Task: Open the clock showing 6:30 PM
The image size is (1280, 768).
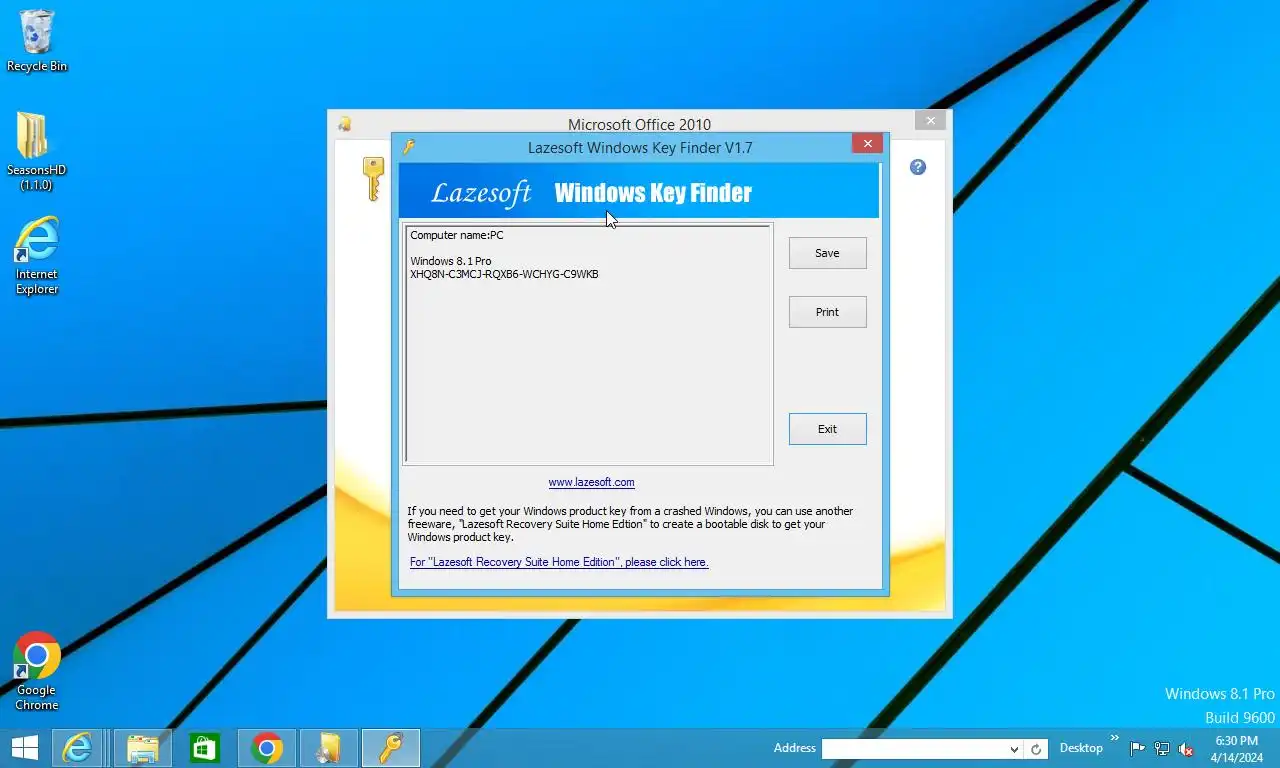Action: [1237, 749]
